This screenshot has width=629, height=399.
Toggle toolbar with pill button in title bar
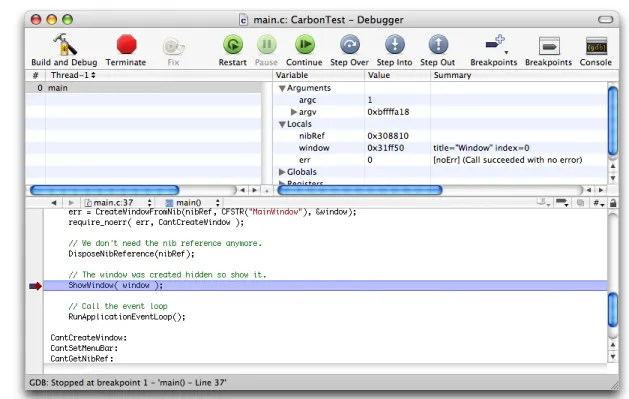605,19
